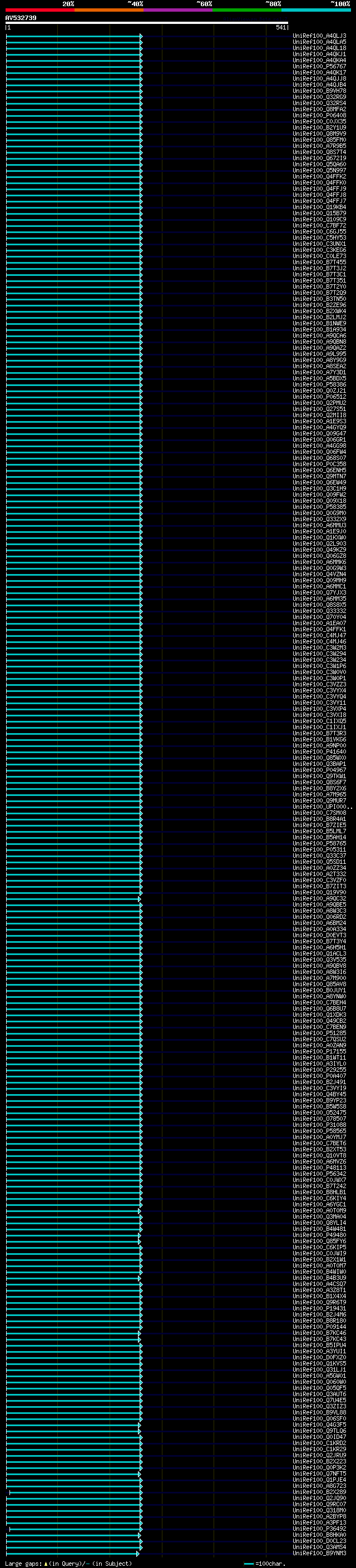Select label UniRef100_Q31LJ1
Viewport: 356px width, 1568px height.
[319, 1369]
